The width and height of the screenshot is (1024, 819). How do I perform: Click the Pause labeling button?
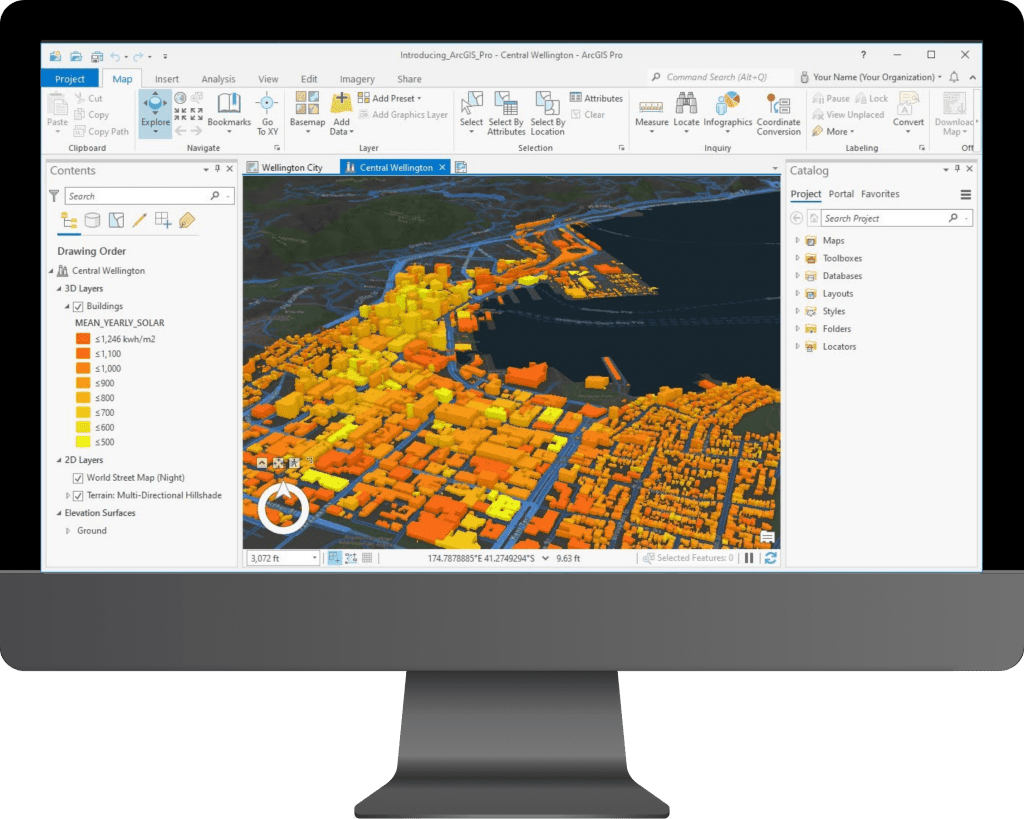click(x=831, y=99)
